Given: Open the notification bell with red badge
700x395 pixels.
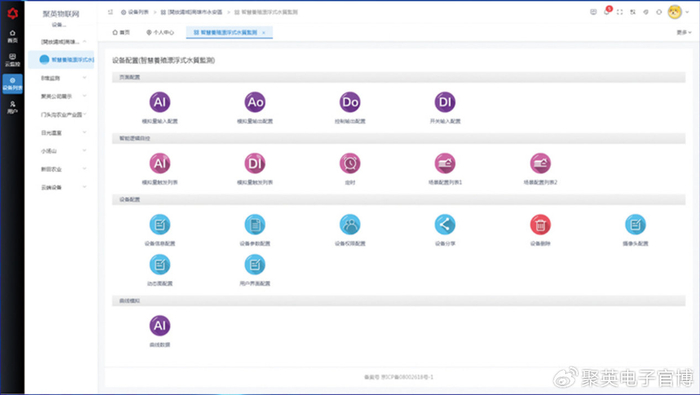Looking at the screenshot, I should click(x=607, y=12).
